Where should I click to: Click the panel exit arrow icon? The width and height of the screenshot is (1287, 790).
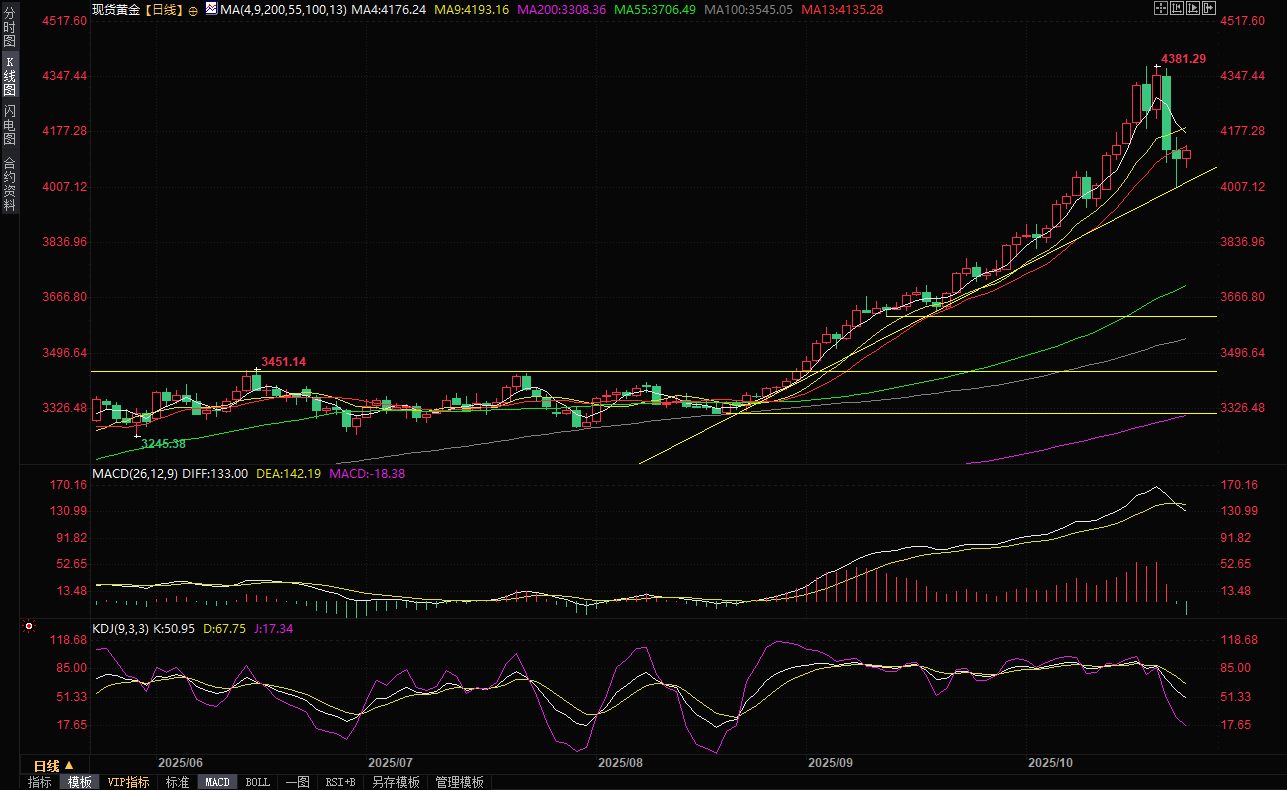click(1211, 8)
